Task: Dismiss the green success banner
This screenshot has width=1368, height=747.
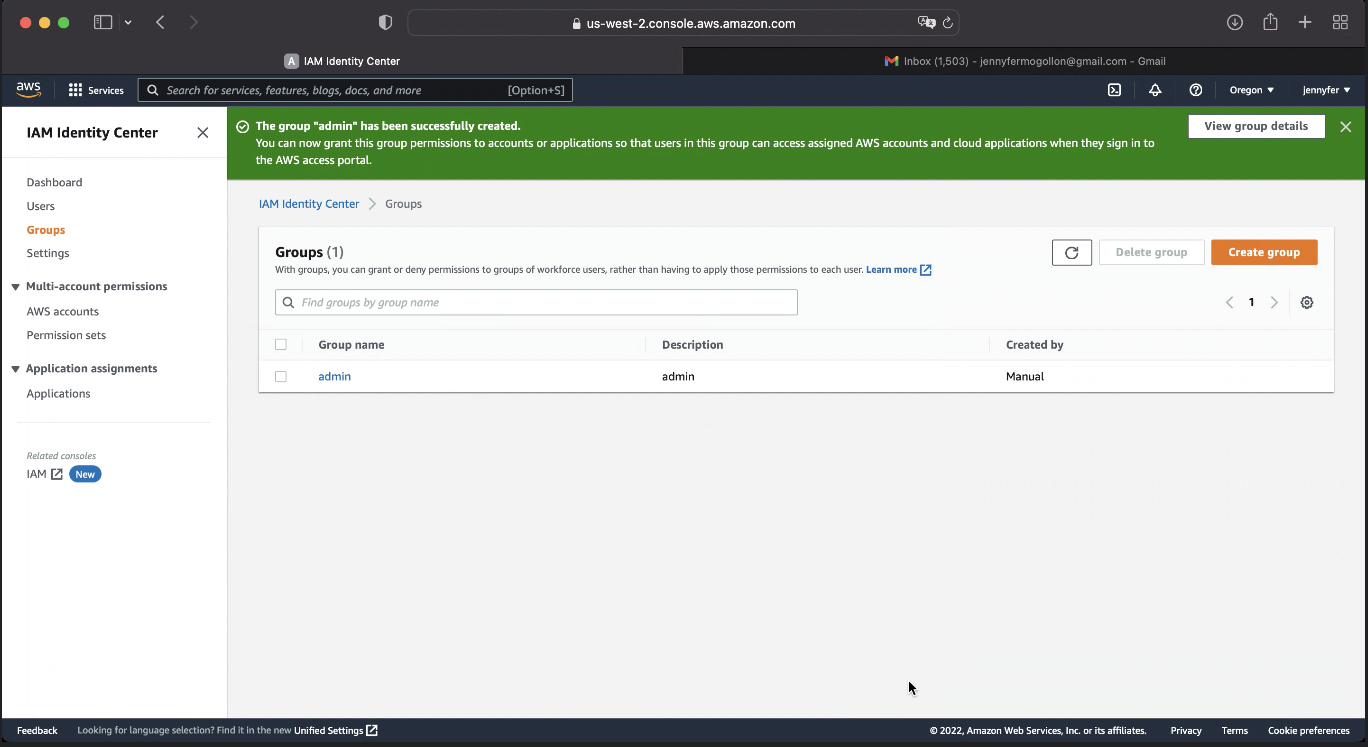Action: [x=1346, y=127]
